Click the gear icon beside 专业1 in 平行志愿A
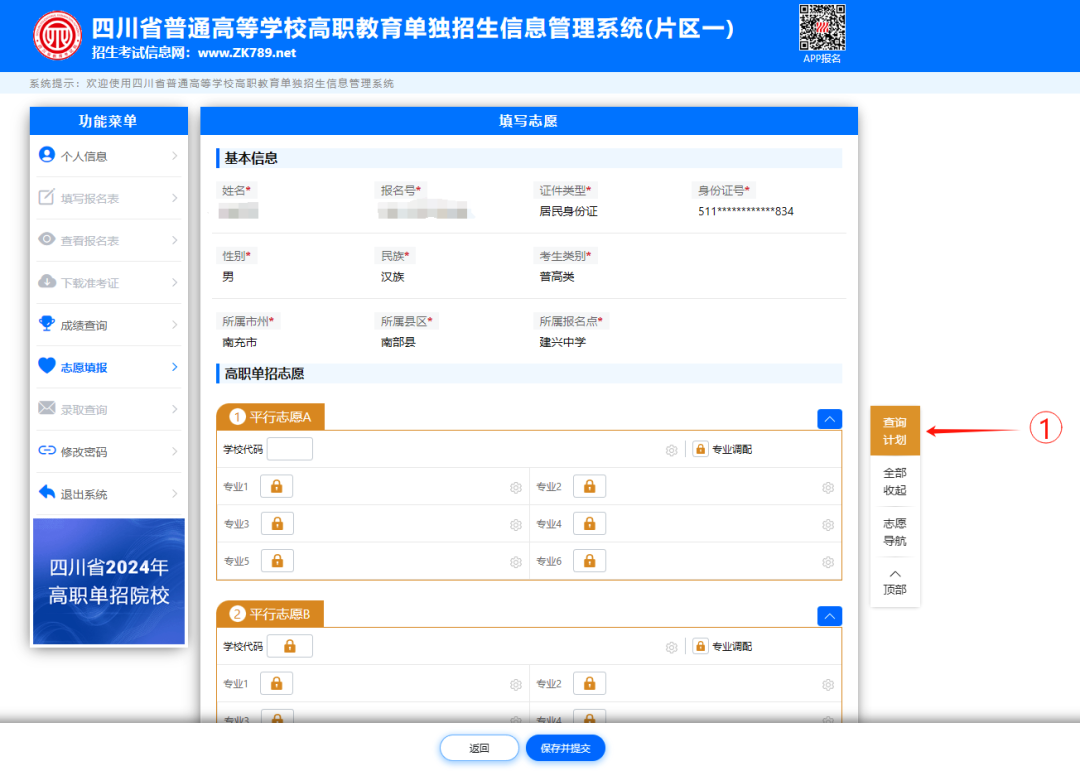This screenshot has width=1080, height=771. 516,488
